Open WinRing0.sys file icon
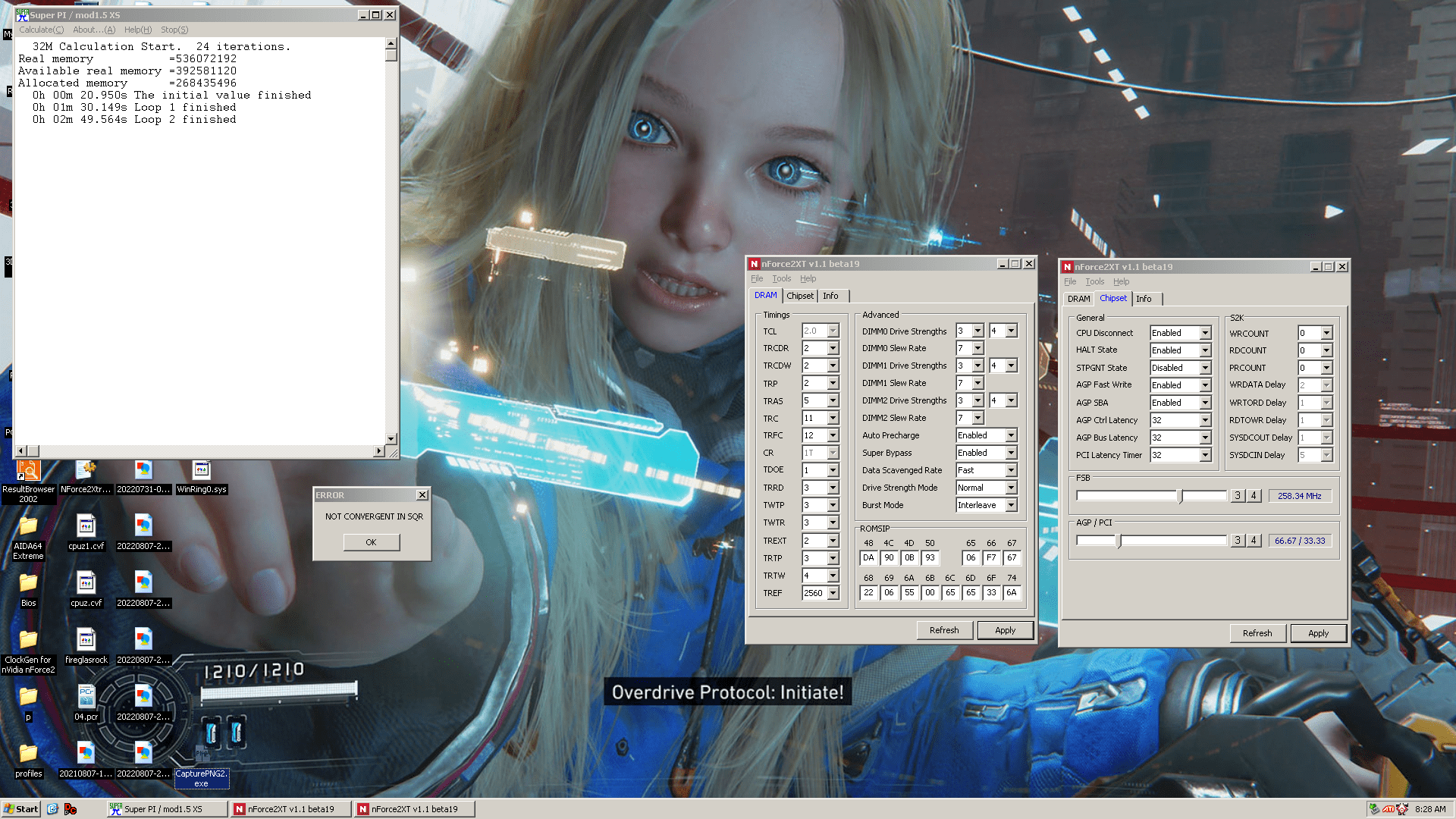Image resolution: width=1456 pixels, height=819 pixels. click(201, 477)
